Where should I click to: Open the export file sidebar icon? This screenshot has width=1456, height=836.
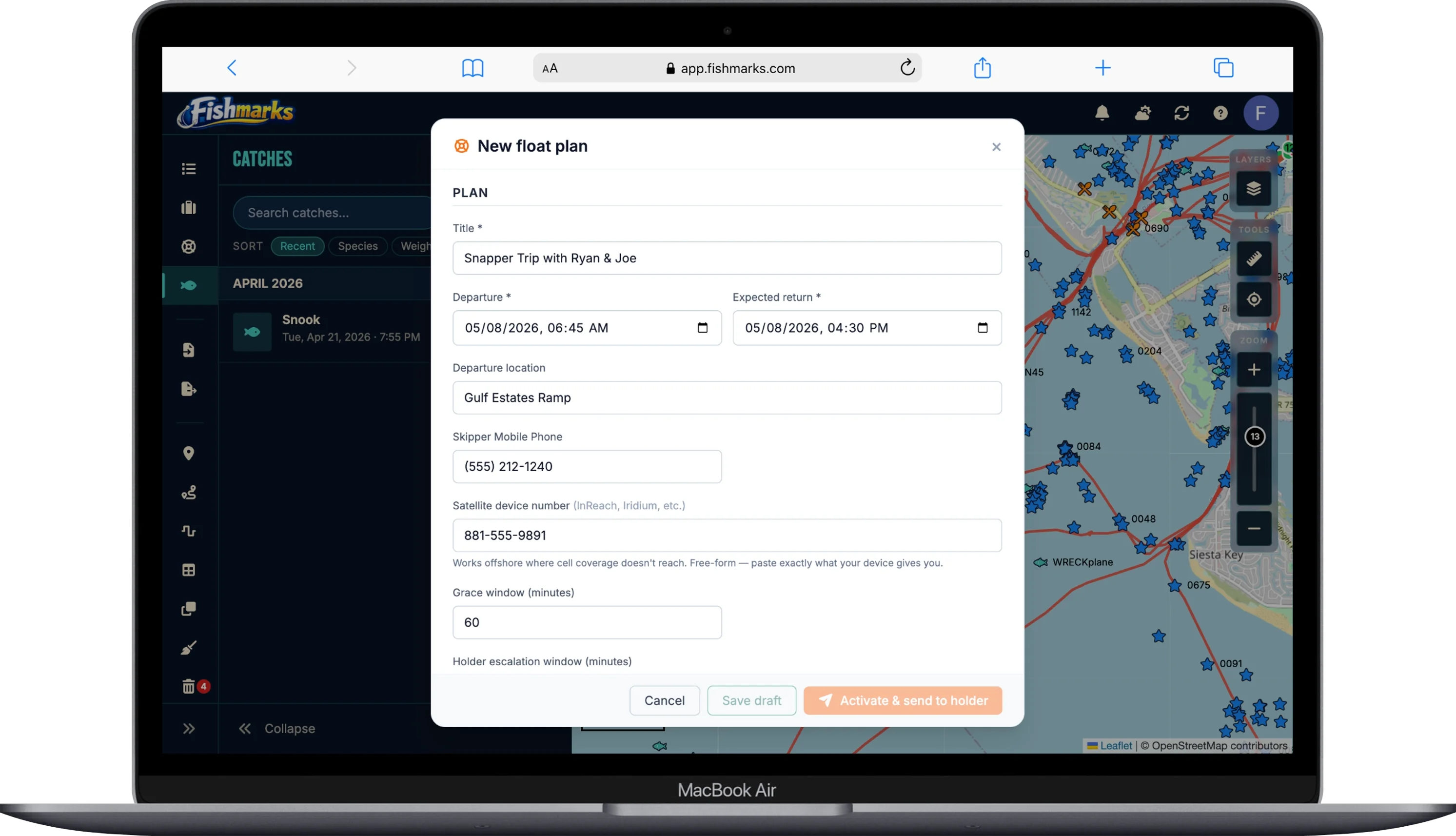point(189,389)
